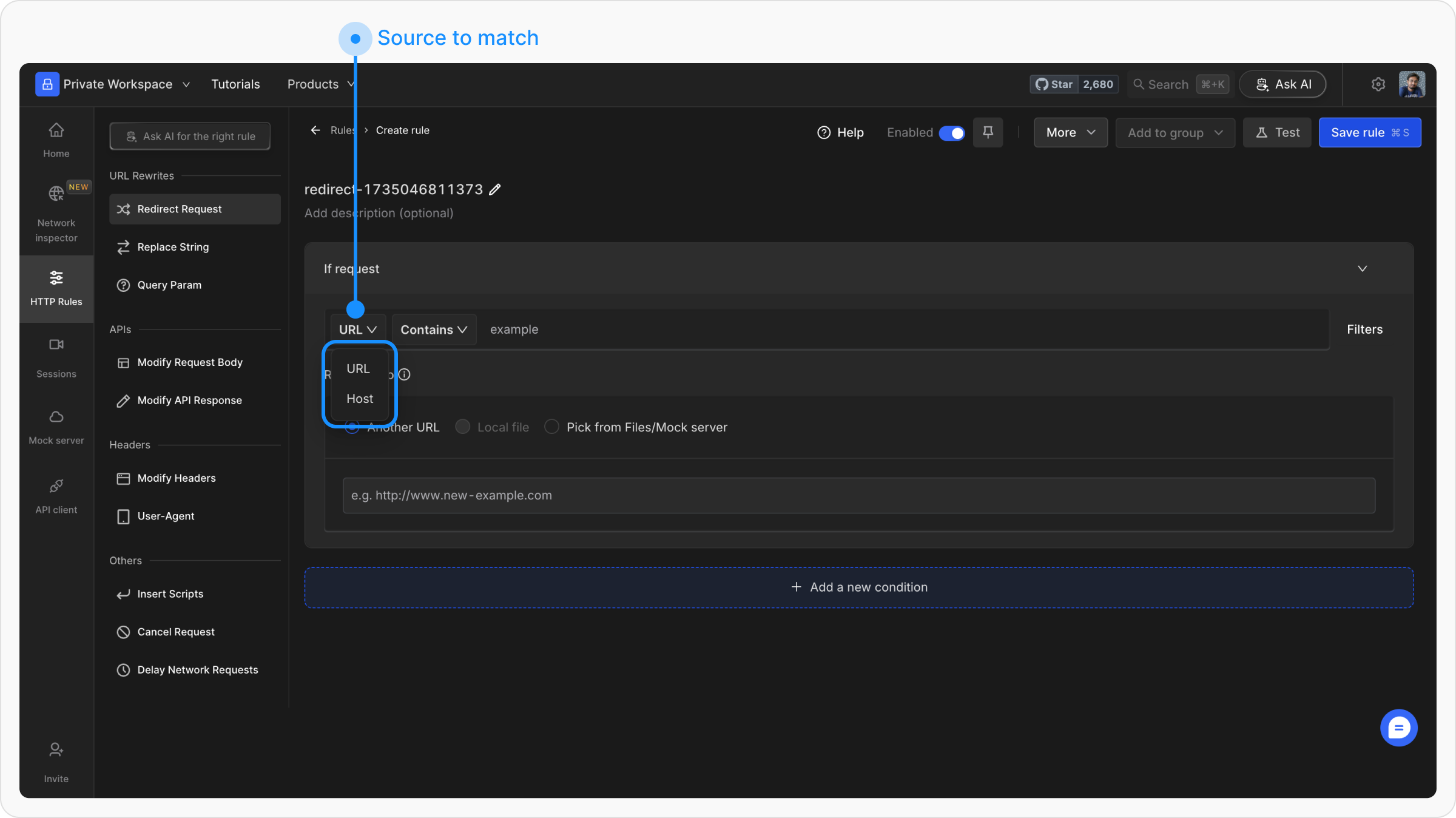Expand the More dropdown menu
Image resolution: width=1456 pixels, height=818 pixels.
(x=1070, y=132)
